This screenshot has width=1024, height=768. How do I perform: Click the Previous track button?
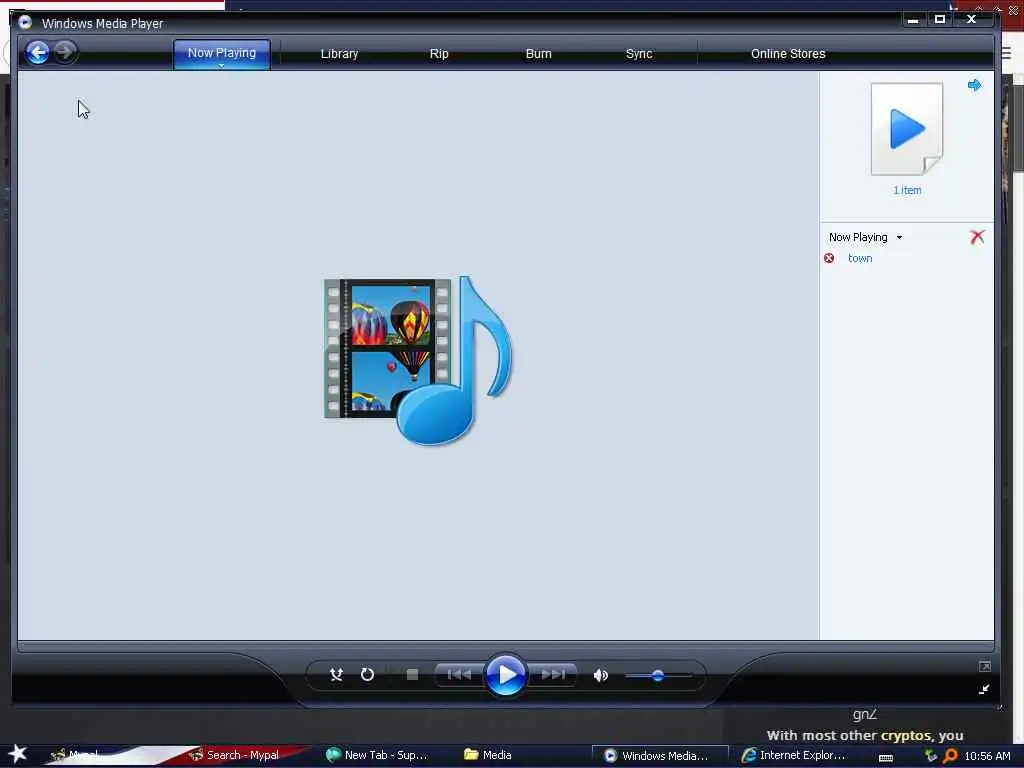coord(459,675)
